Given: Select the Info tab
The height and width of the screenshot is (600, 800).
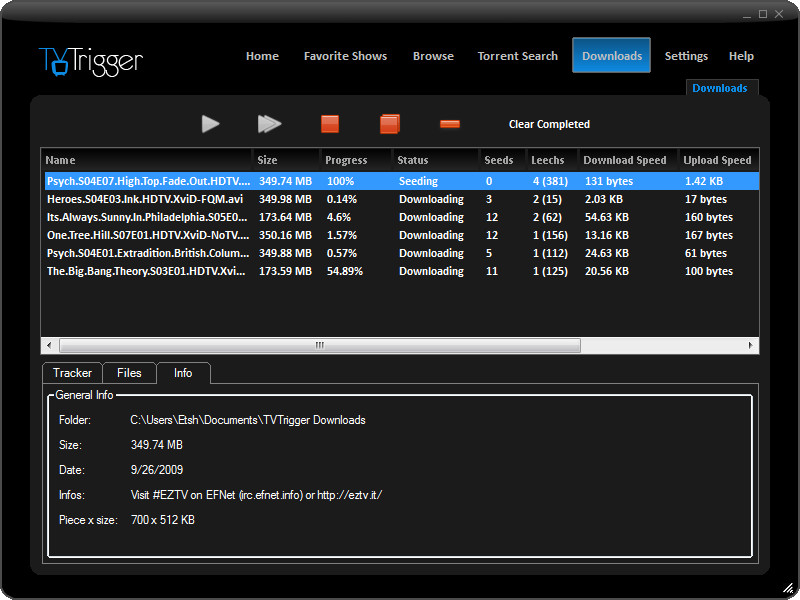Looking at the screenshot, I should pos(183,373).
